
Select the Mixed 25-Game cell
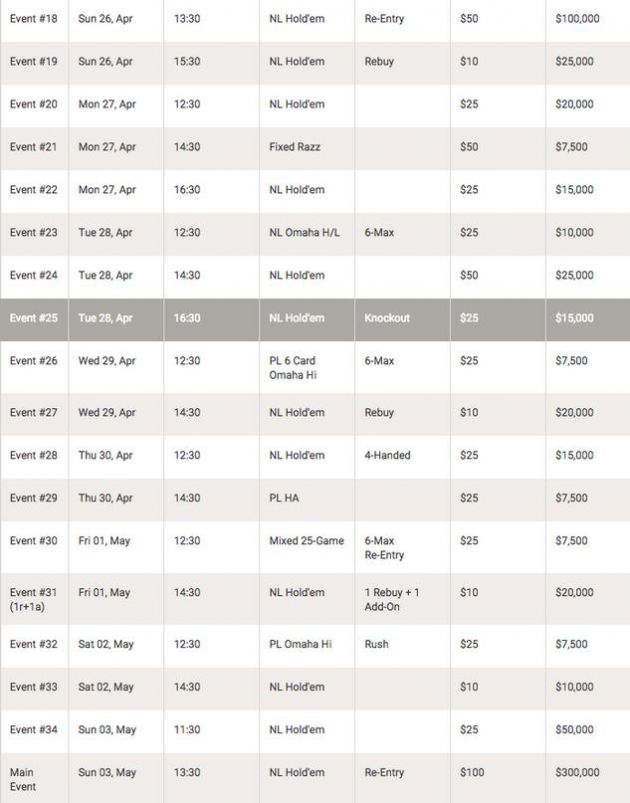click(306, 541)
